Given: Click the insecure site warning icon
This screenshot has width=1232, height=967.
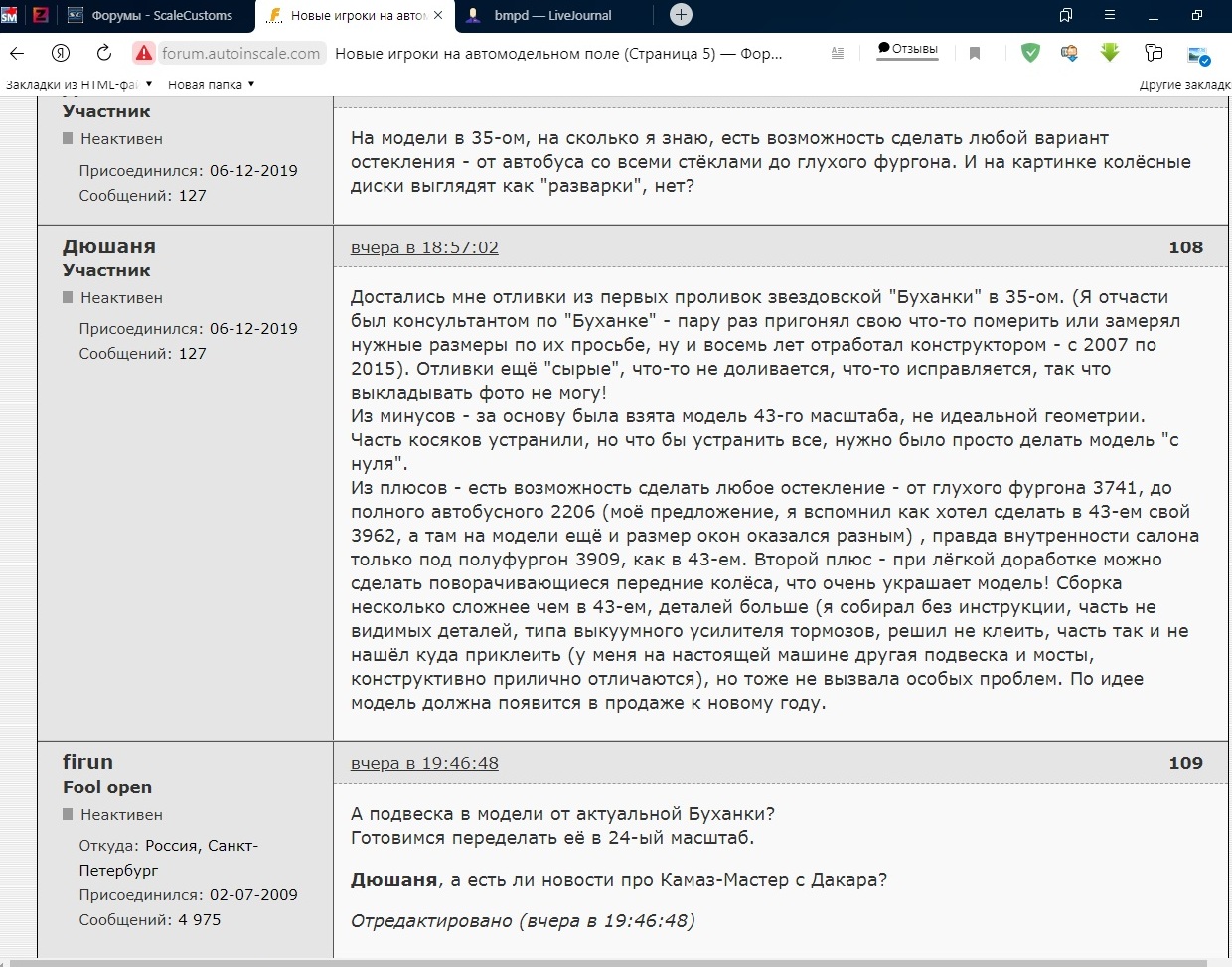Looking at the screenshot, I should pos(144,54).
